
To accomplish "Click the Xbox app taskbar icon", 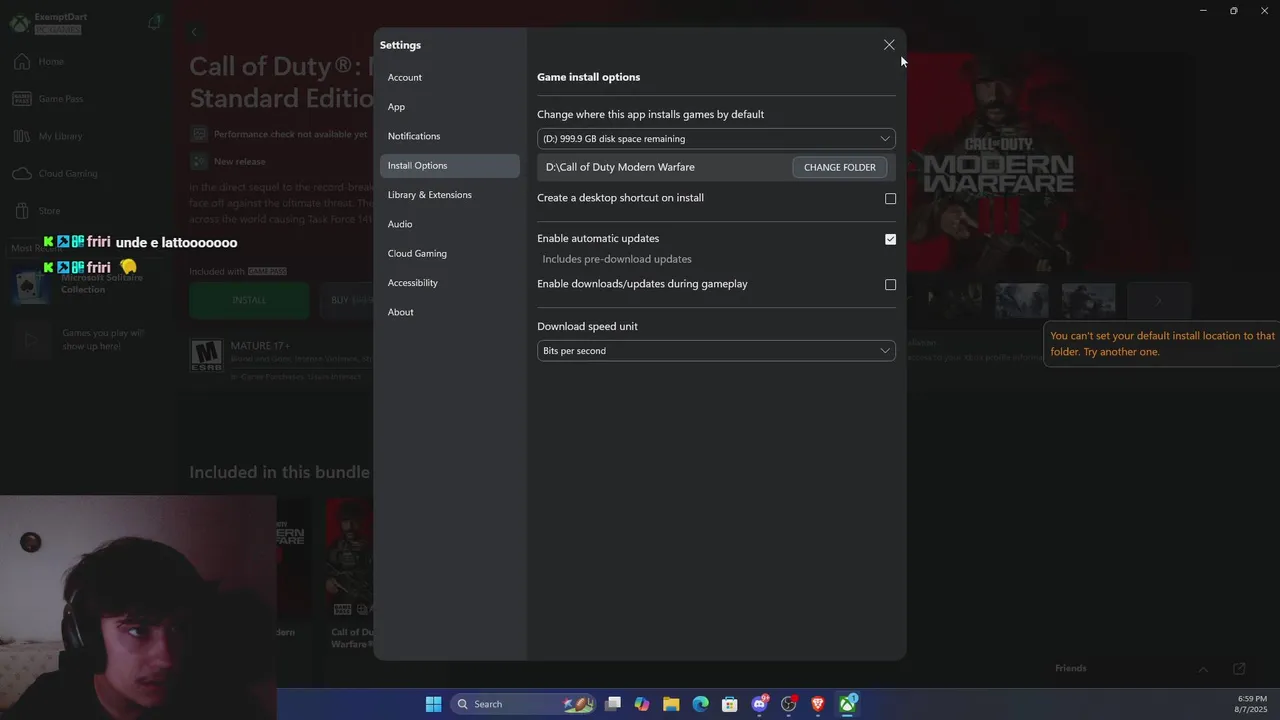I will click(x=848, y=704).
